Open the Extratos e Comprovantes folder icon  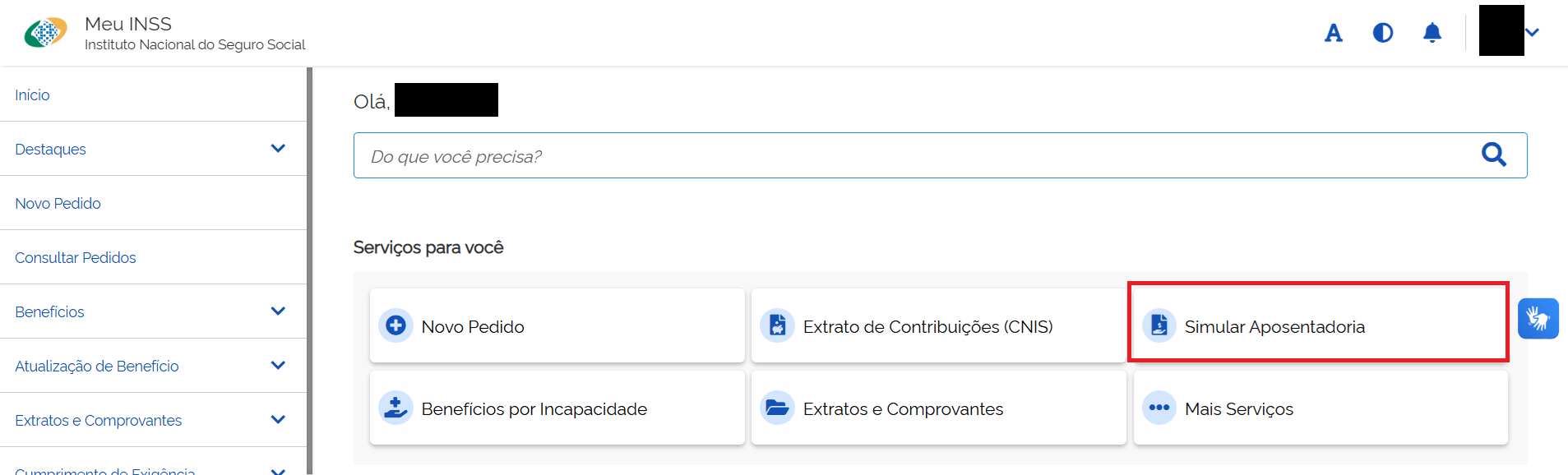pos(776,408)
